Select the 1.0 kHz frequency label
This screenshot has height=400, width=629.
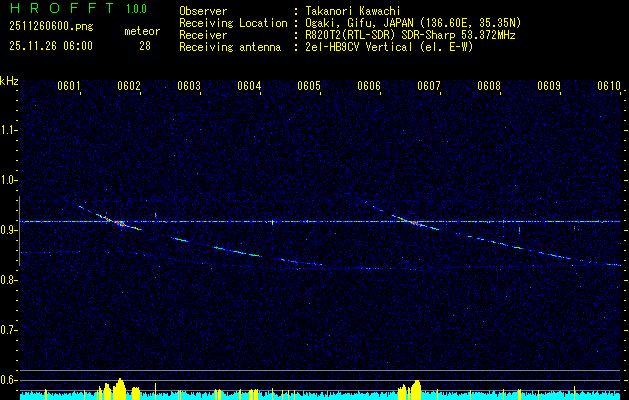(x=9, y=180)
